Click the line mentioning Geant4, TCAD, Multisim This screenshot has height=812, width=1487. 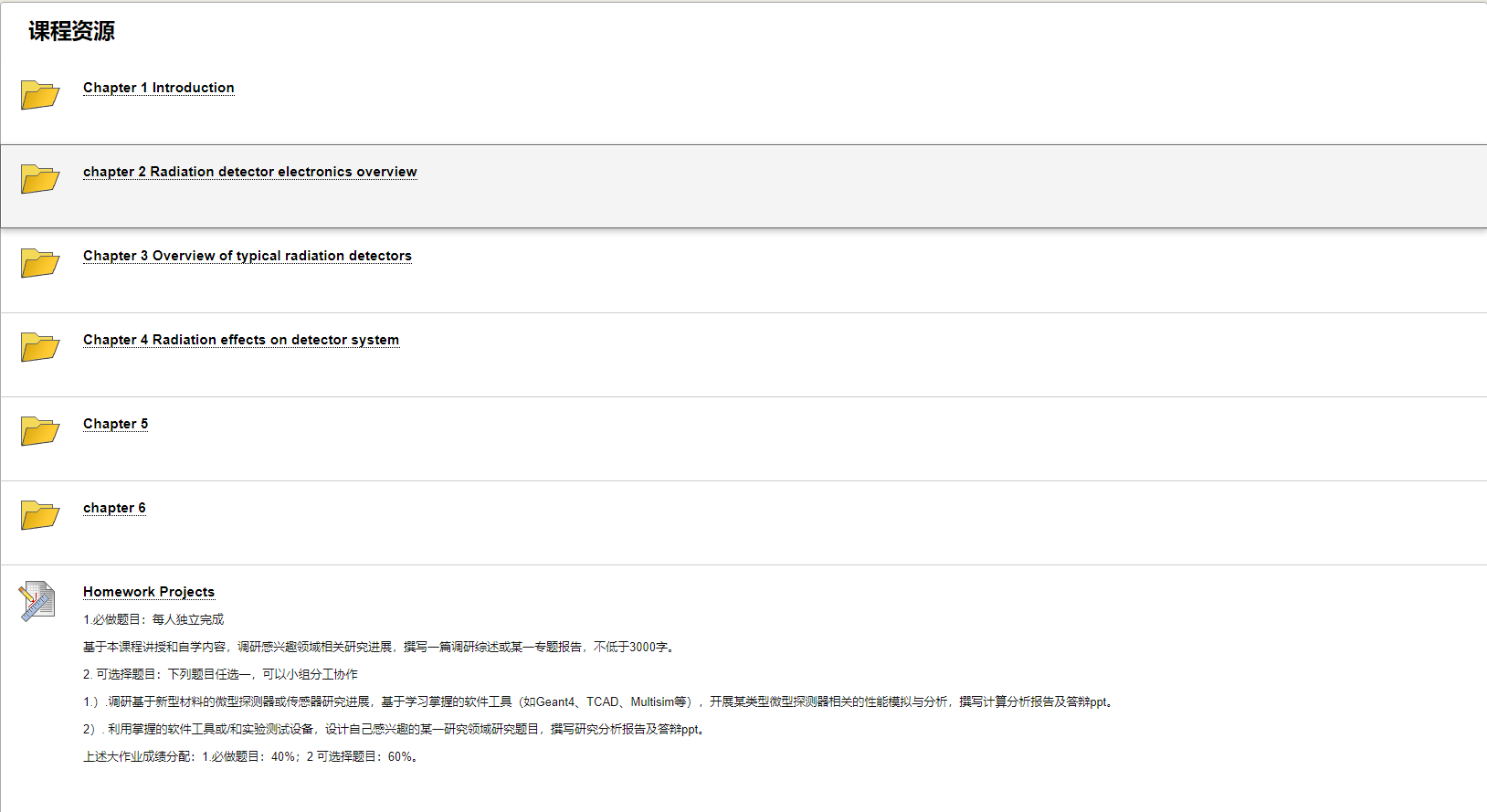pos(599,701)
